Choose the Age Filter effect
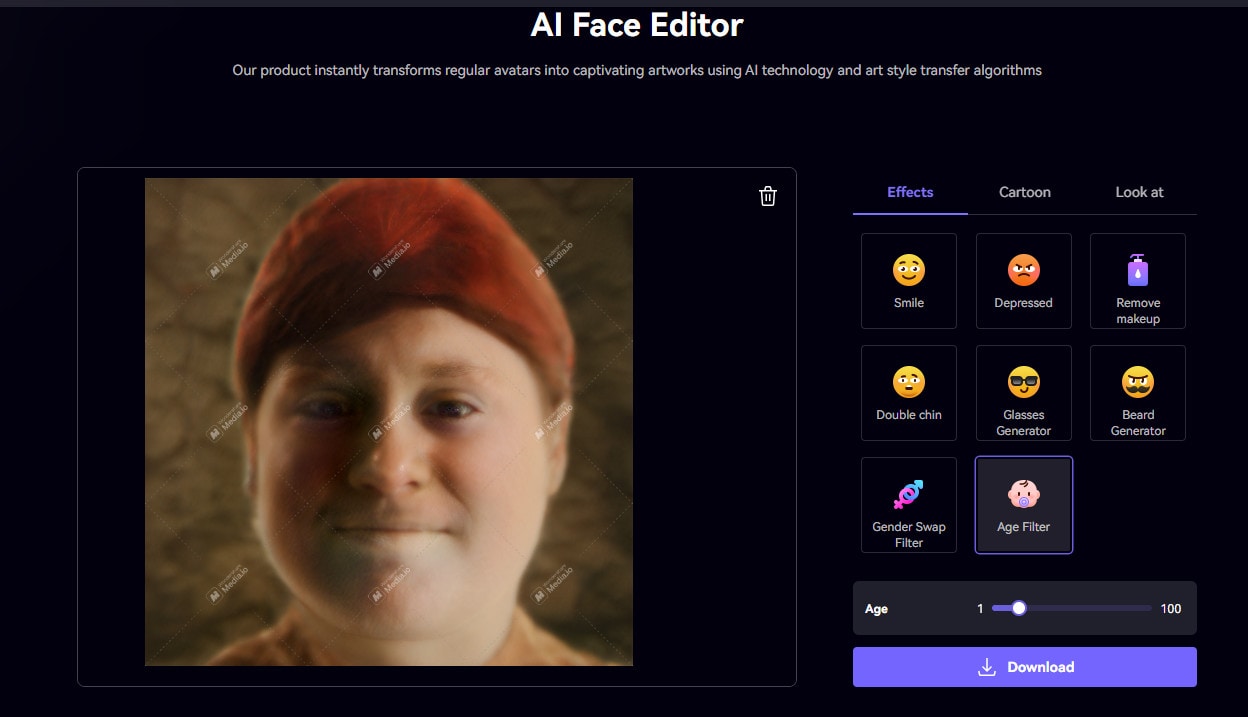The width and height of the screenshot is (1248, 717). tap(1023, 505)
